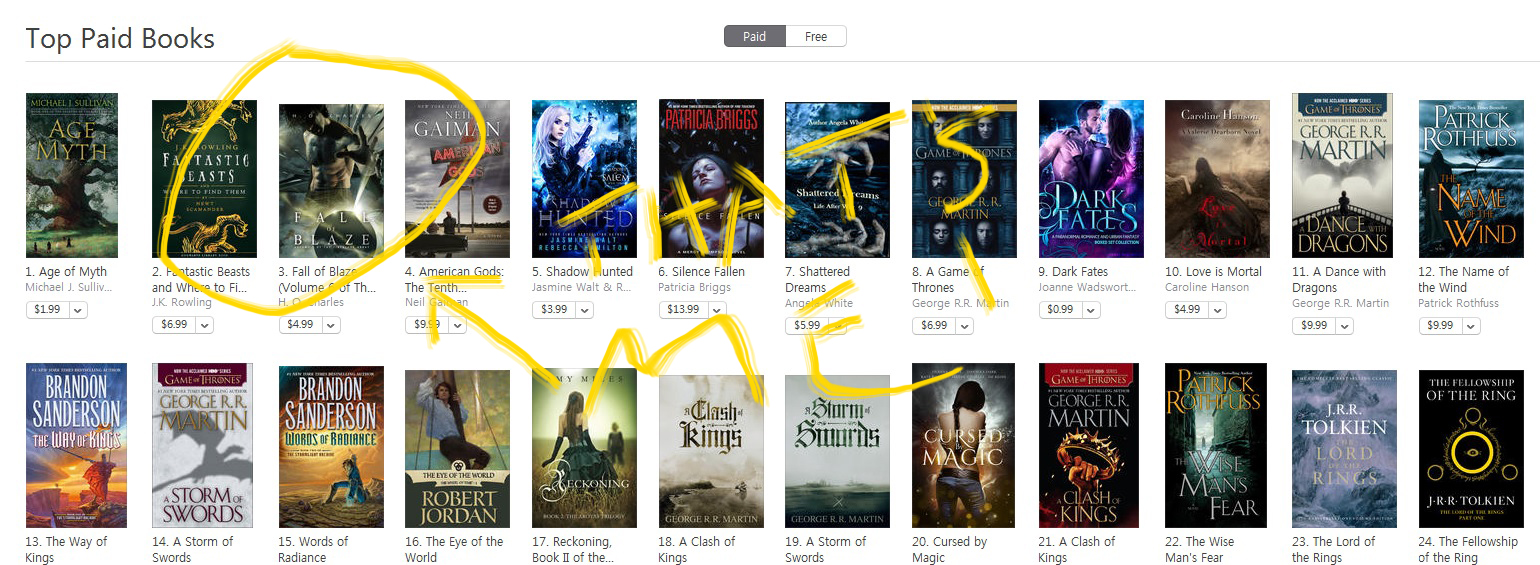Expand the A Game of Thrones price dropdown arrow
The width and height of the screenshot is (1540, 565).
coord(964,325)
